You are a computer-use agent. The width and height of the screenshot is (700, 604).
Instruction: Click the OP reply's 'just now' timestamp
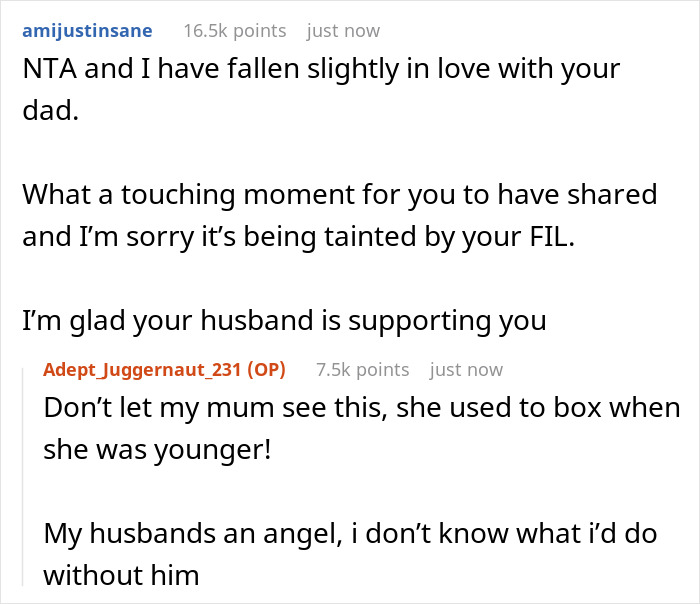click(x=466, y=370)
